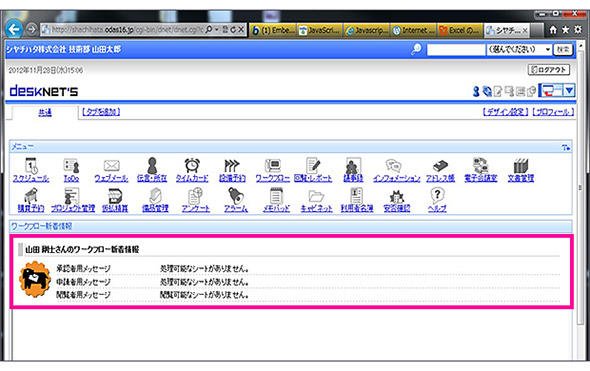Click the 検索 search button
This screenshot has height=371, width=590.
pyautogui.click(x=563, y=49)
